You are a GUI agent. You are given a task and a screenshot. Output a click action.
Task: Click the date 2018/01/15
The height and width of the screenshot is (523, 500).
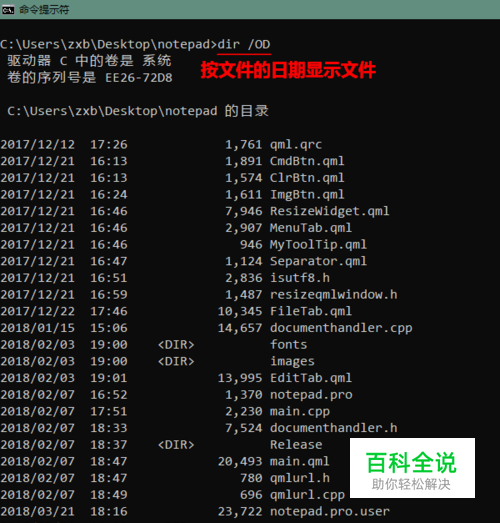coord(38,328)
